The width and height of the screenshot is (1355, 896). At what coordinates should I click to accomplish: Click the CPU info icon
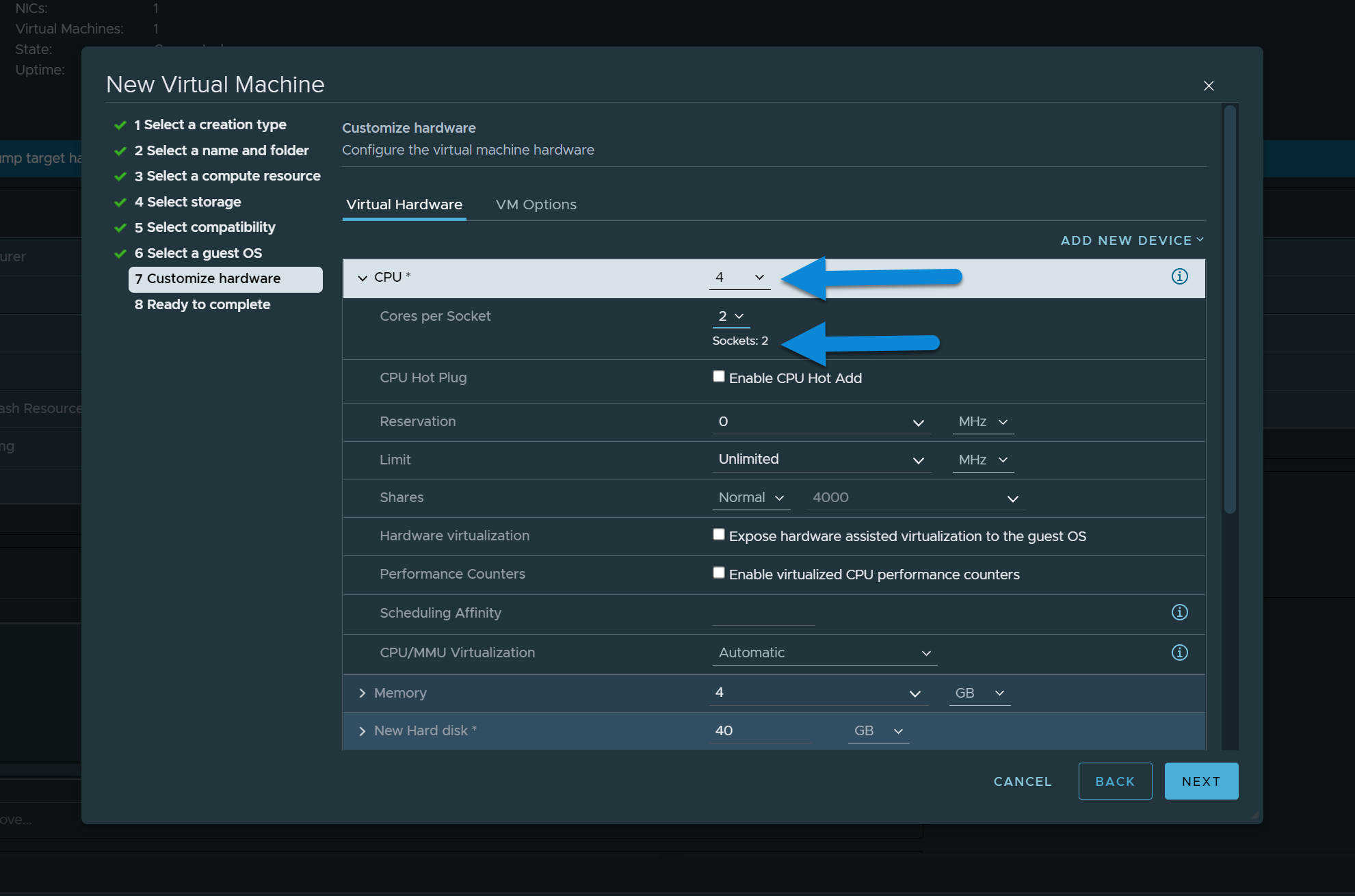pyautogui.click(x=1179, y=276)
